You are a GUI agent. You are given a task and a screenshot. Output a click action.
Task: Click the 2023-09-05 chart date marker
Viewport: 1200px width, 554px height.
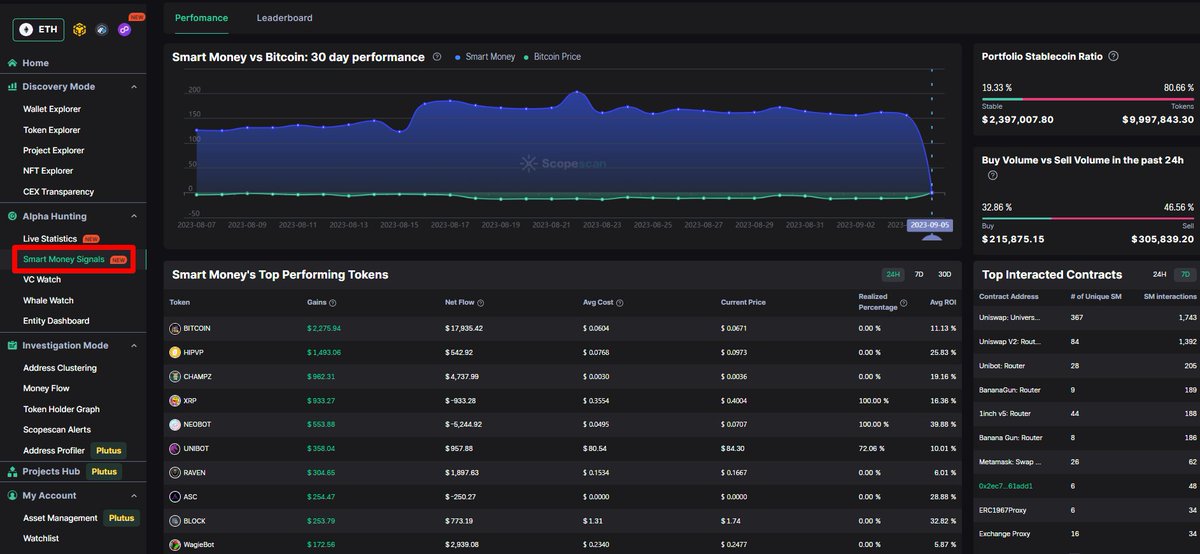pos(930,225)
